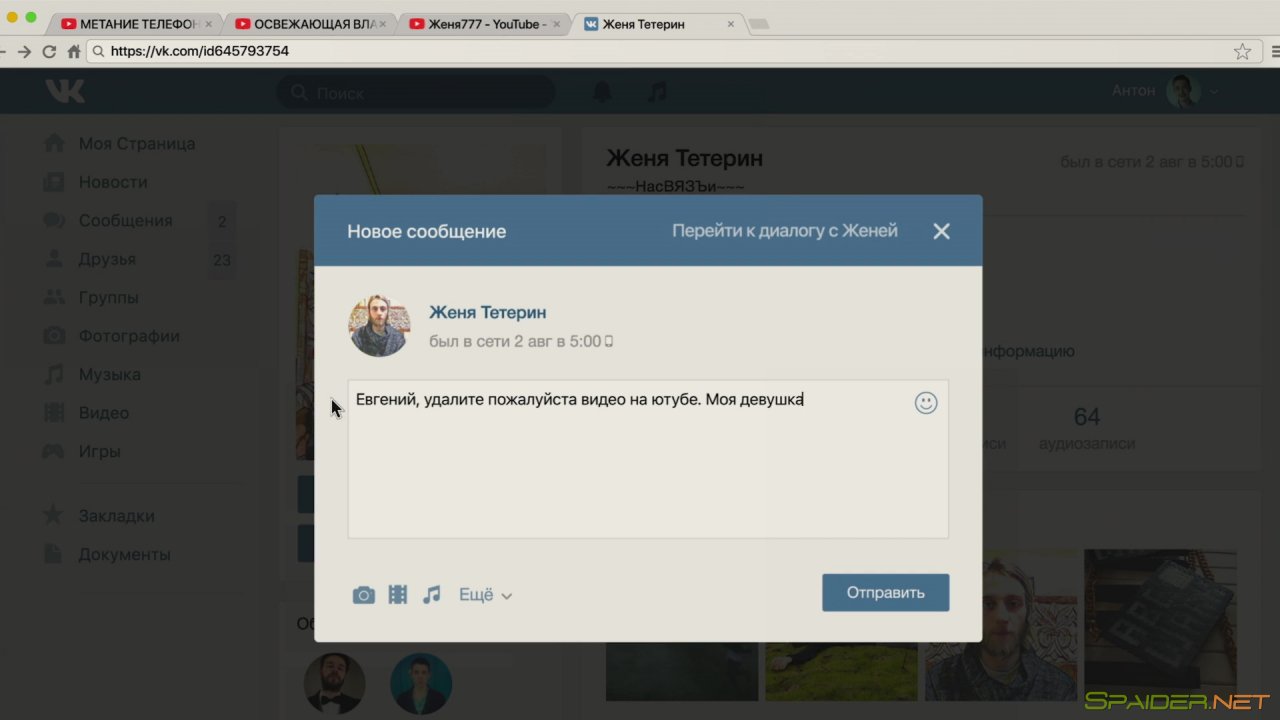Click the VK logo in the header
This screenshot has width=1280, height=720.
tap(65, 92)
